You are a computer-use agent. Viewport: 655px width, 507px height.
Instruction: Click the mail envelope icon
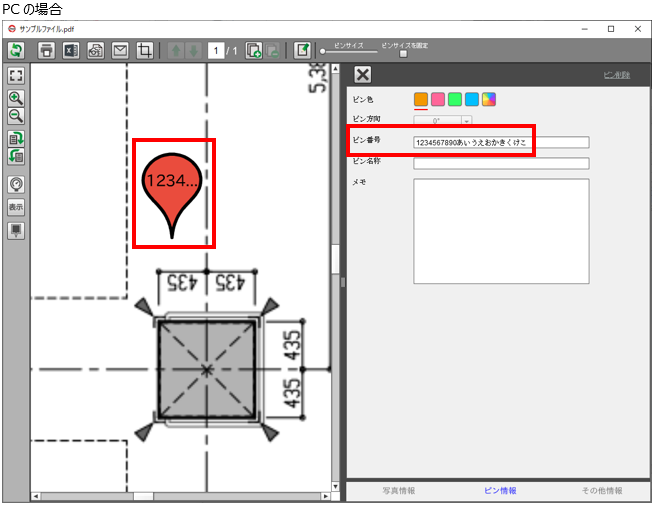[x=121, y=50]
